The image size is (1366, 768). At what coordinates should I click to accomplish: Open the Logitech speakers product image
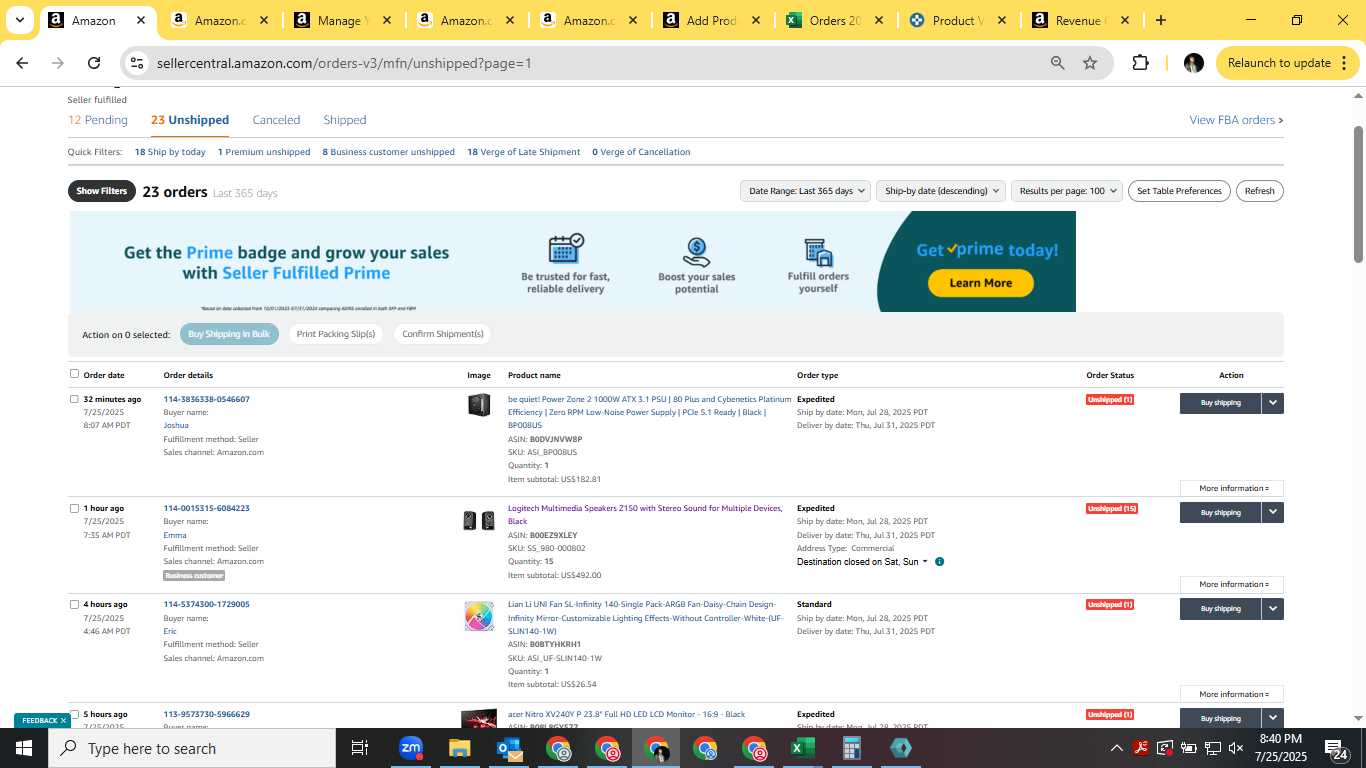pos(479,520)
